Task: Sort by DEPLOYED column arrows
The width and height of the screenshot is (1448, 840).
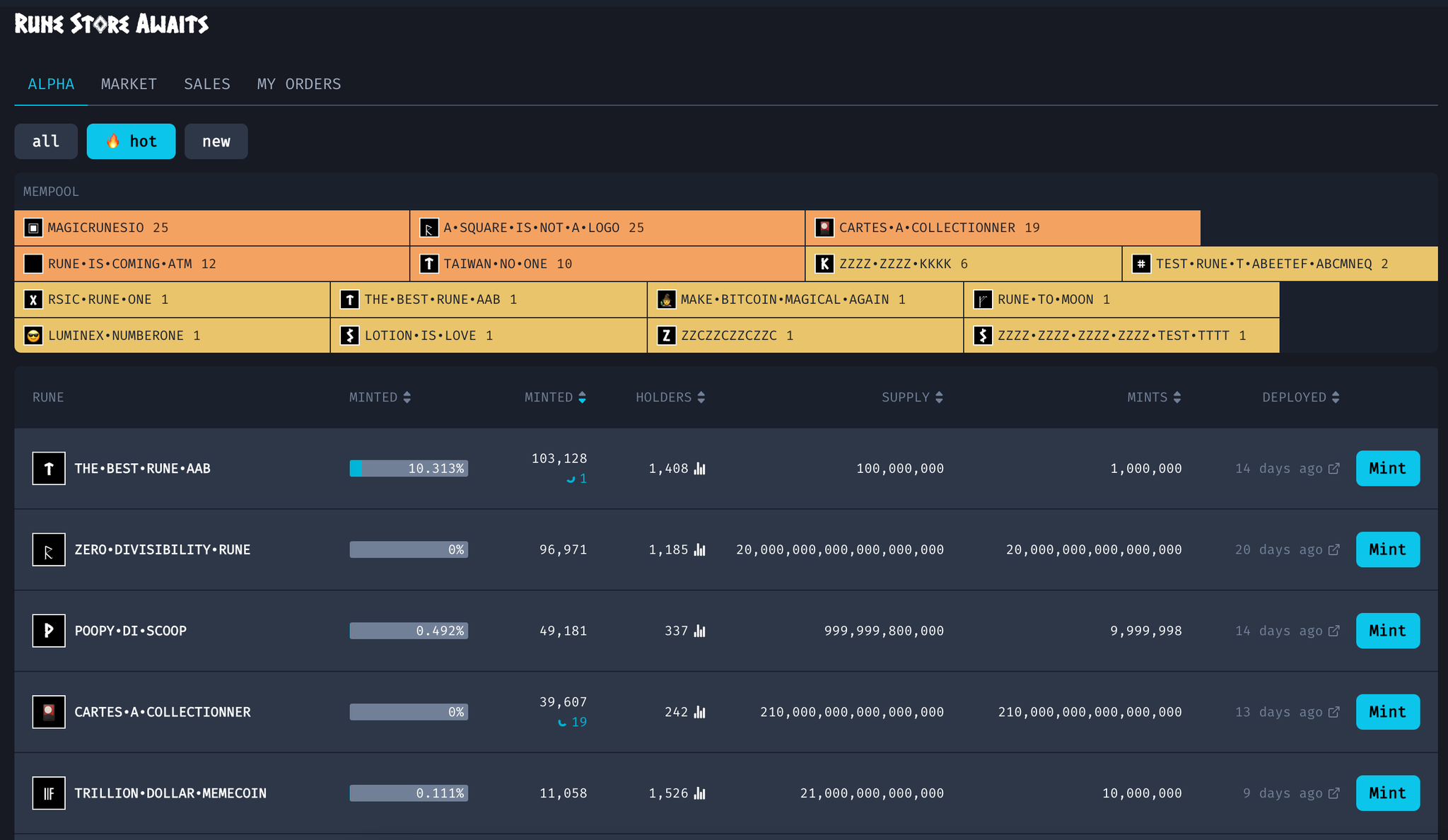Action: [1336, 397]
